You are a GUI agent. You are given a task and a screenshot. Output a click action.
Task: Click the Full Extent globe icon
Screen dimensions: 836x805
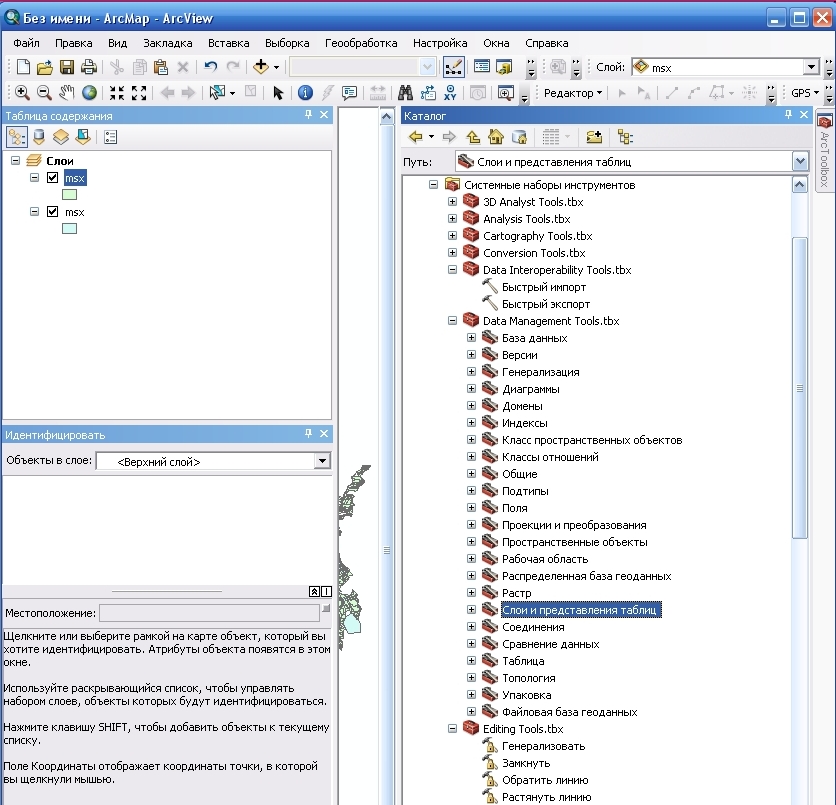90,93
